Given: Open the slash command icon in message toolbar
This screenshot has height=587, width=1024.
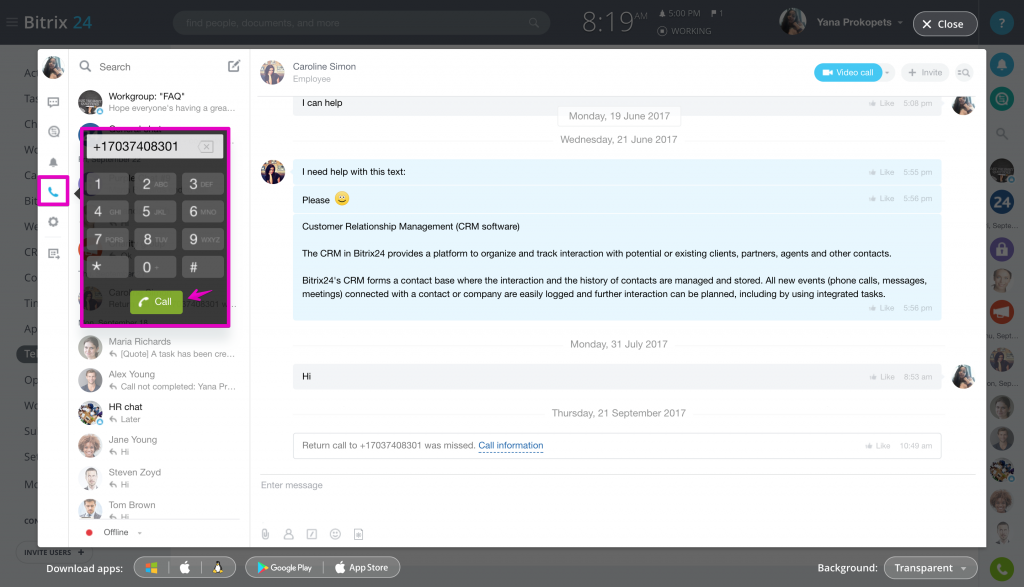Looking at the screenshot, I should tap(312, 534).
